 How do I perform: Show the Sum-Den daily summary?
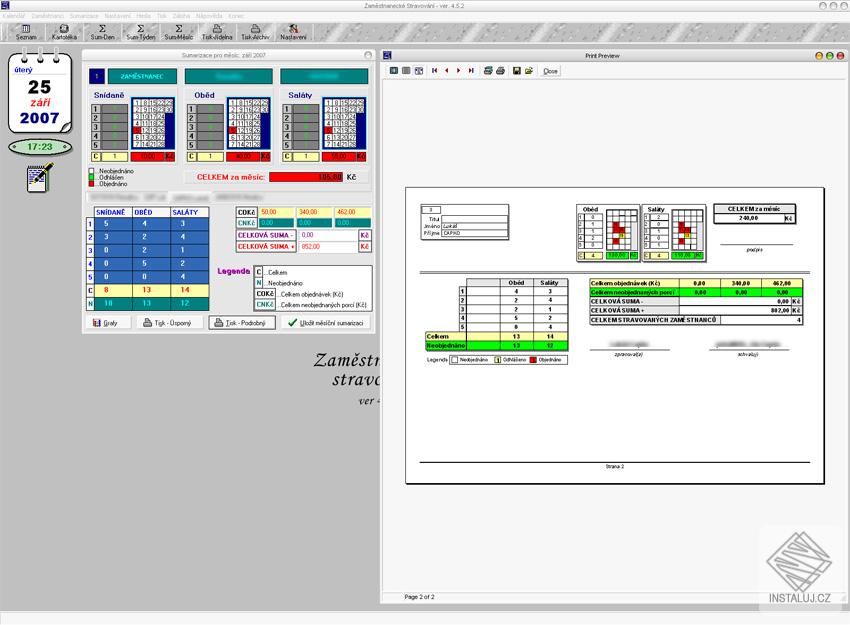click(x=102, y=33)
